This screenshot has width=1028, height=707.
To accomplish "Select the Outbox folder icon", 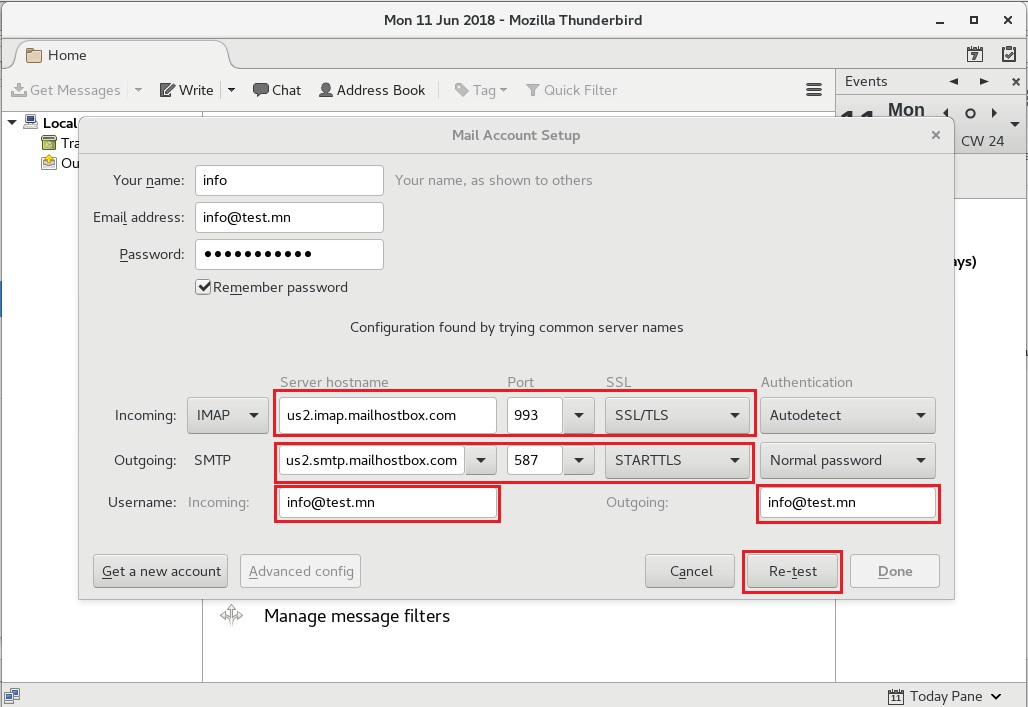I will pos(49,162).
